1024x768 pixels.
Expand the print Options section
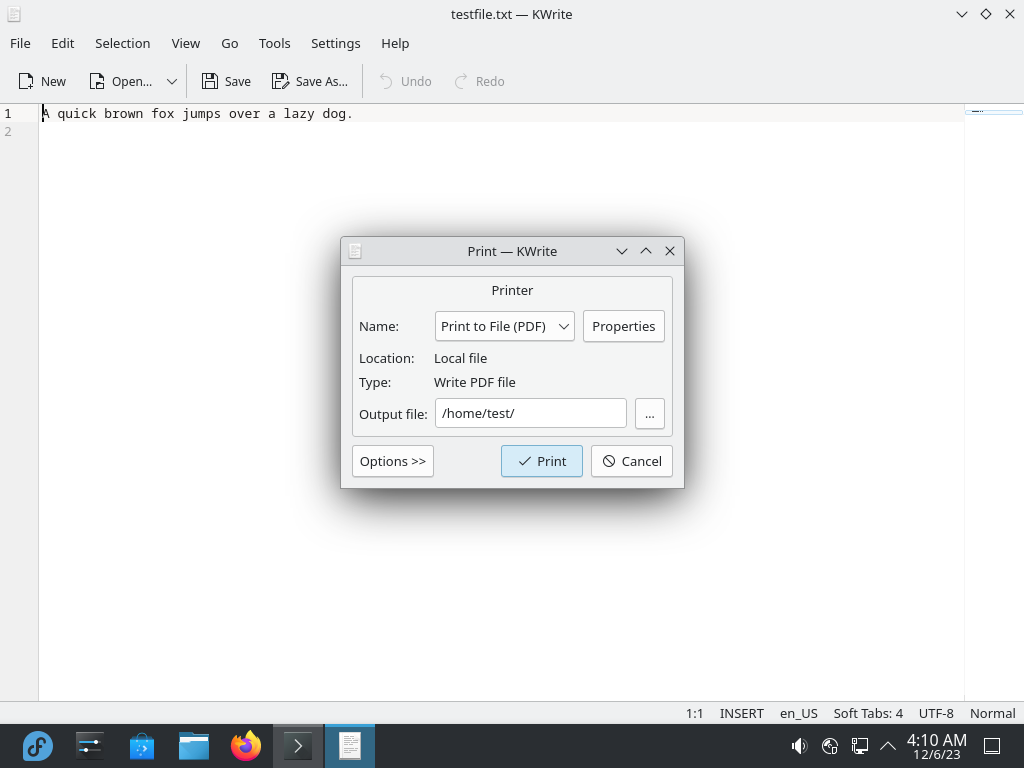tap(392, 461)
